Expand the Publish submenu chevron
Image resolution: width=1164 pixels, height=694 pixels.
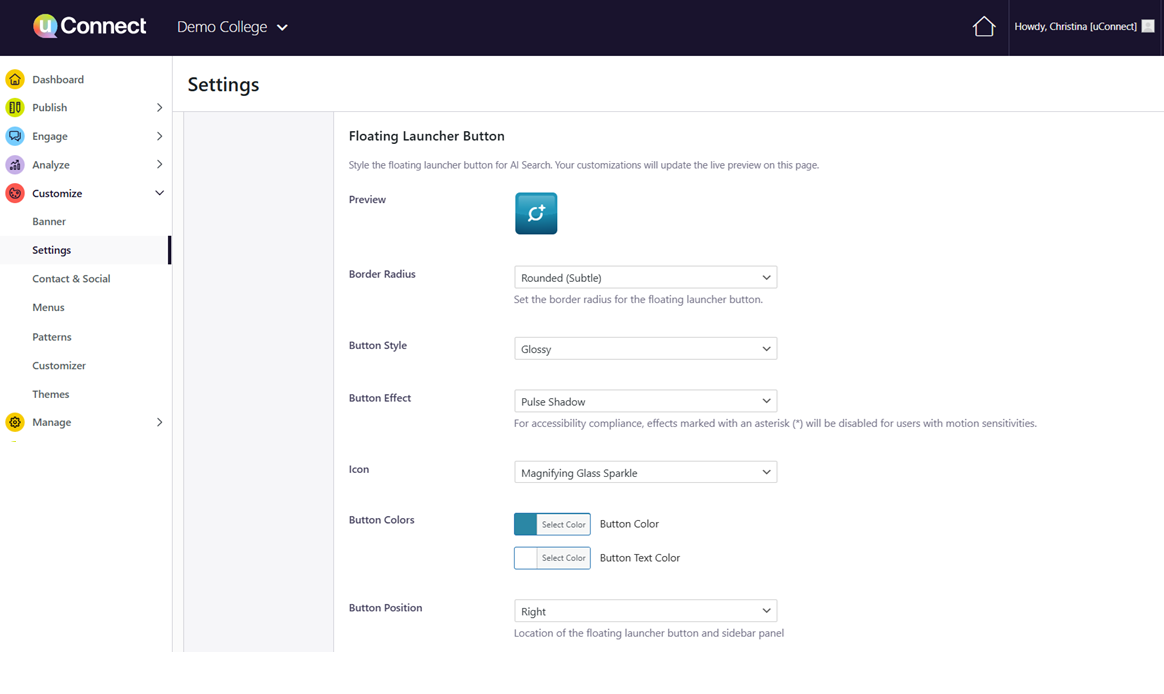click(x=160, y=108)
